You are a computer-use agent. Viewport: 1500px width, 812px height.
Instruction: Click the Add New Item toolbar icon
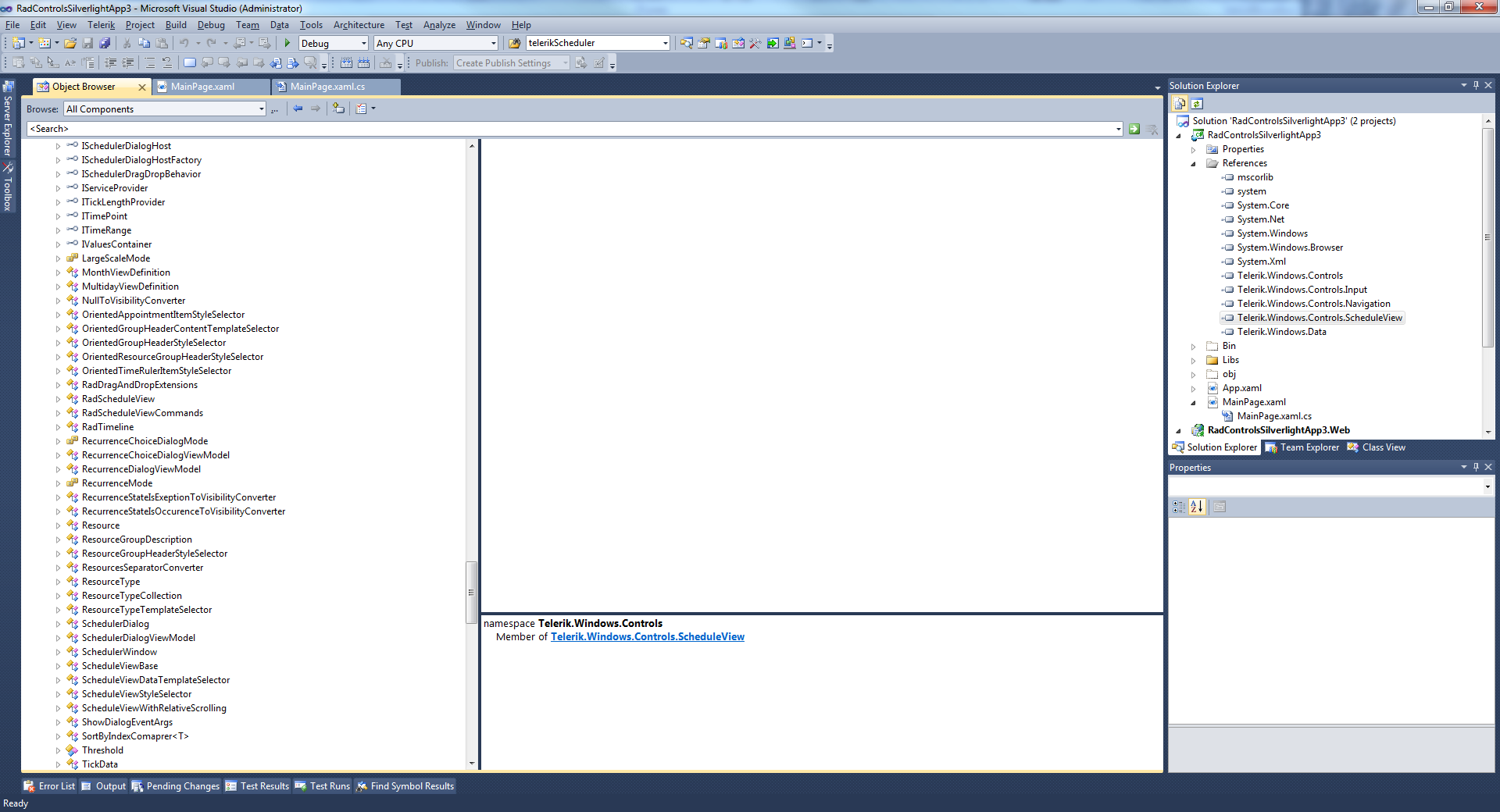[45, 44]
